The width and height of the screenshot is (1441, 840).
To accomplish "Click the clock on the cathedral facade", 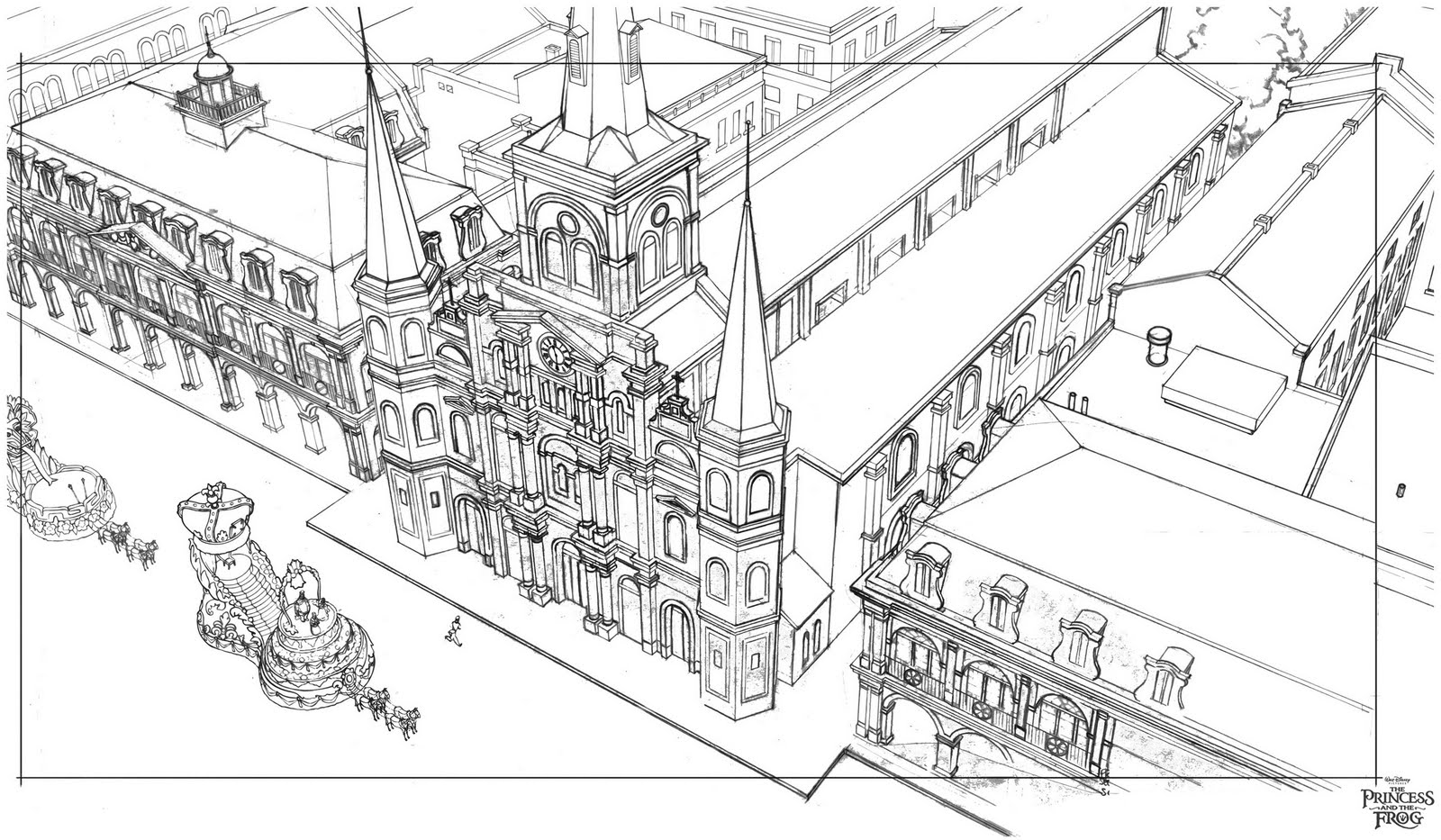I will [x=556, y=355].
